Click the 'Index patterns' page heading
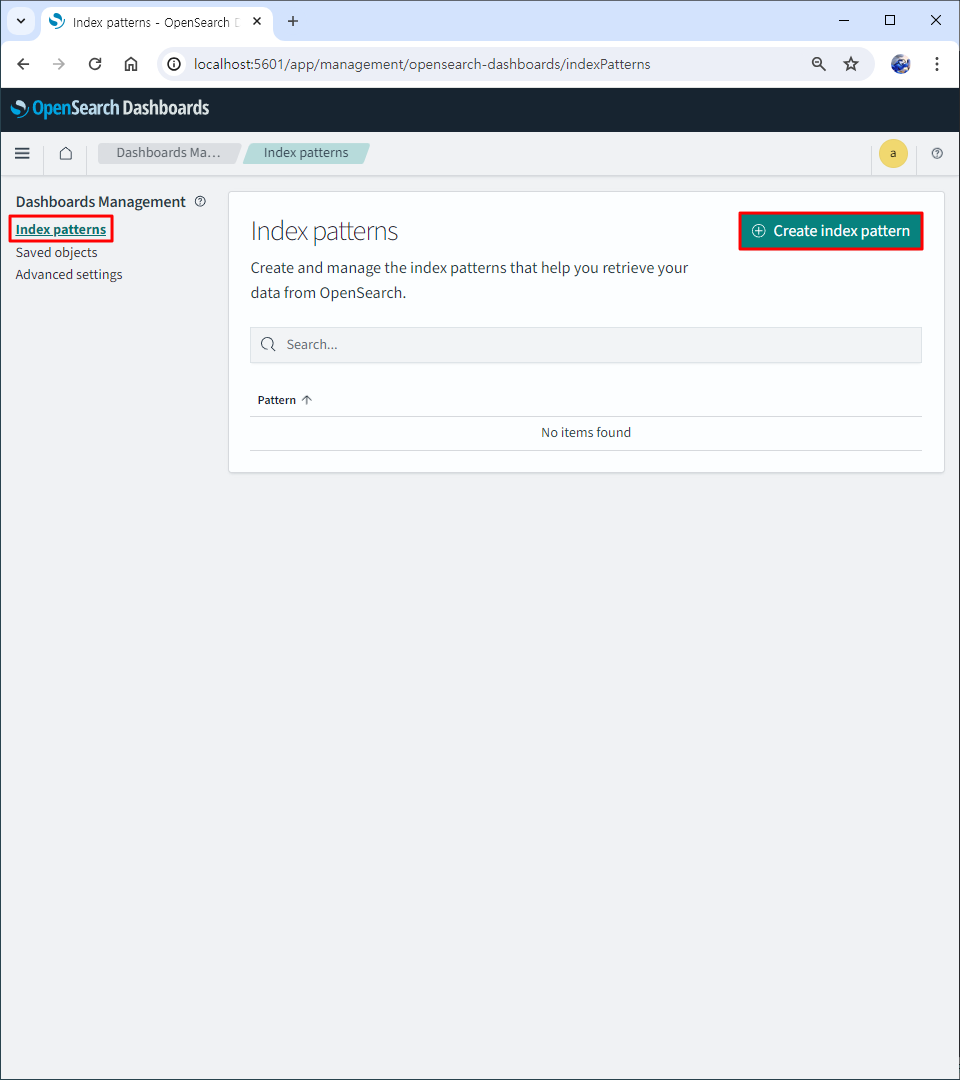960x1080 pixels. 324,231
